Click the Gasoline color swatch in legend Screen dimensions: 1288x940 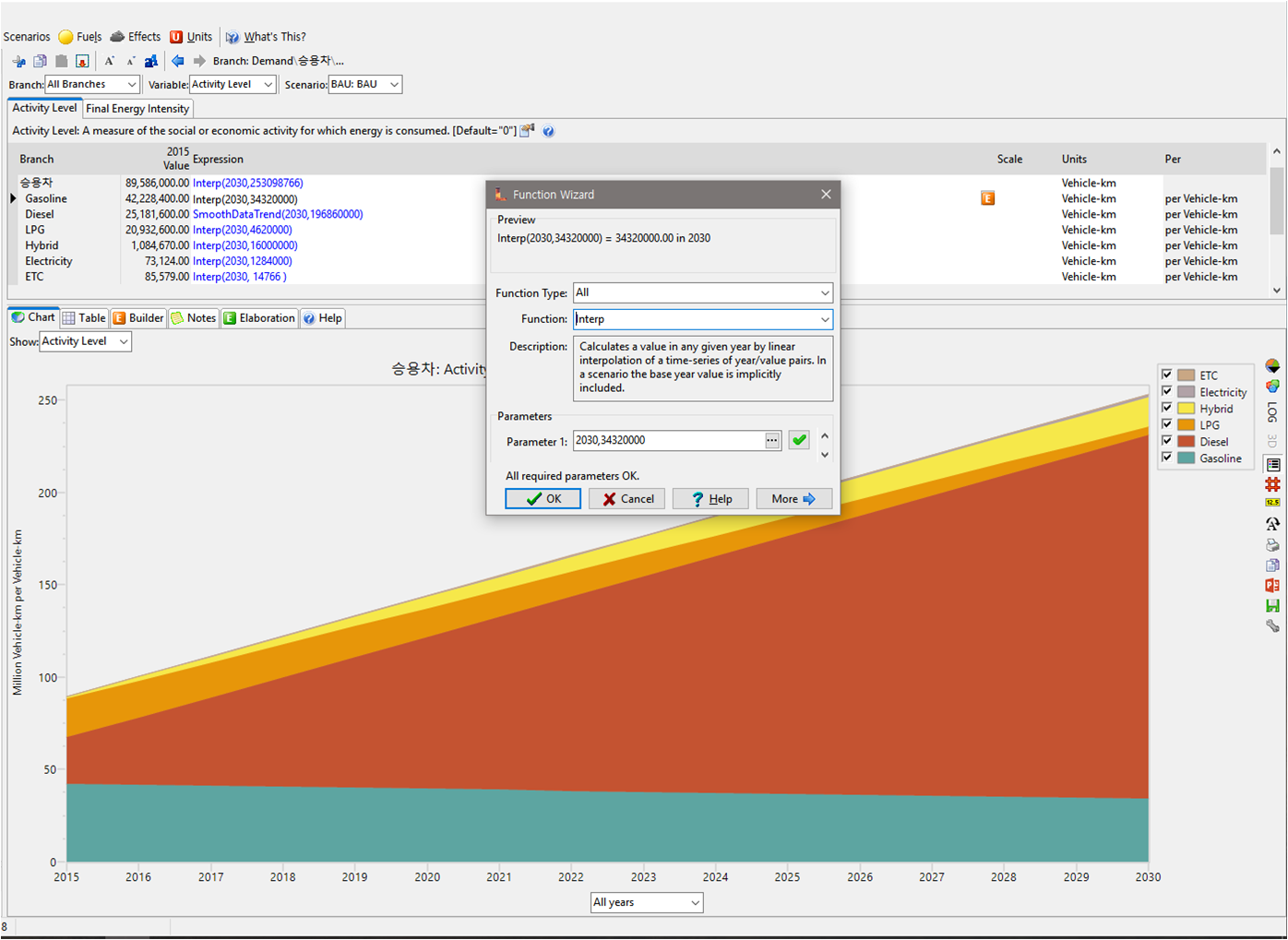1187,458
